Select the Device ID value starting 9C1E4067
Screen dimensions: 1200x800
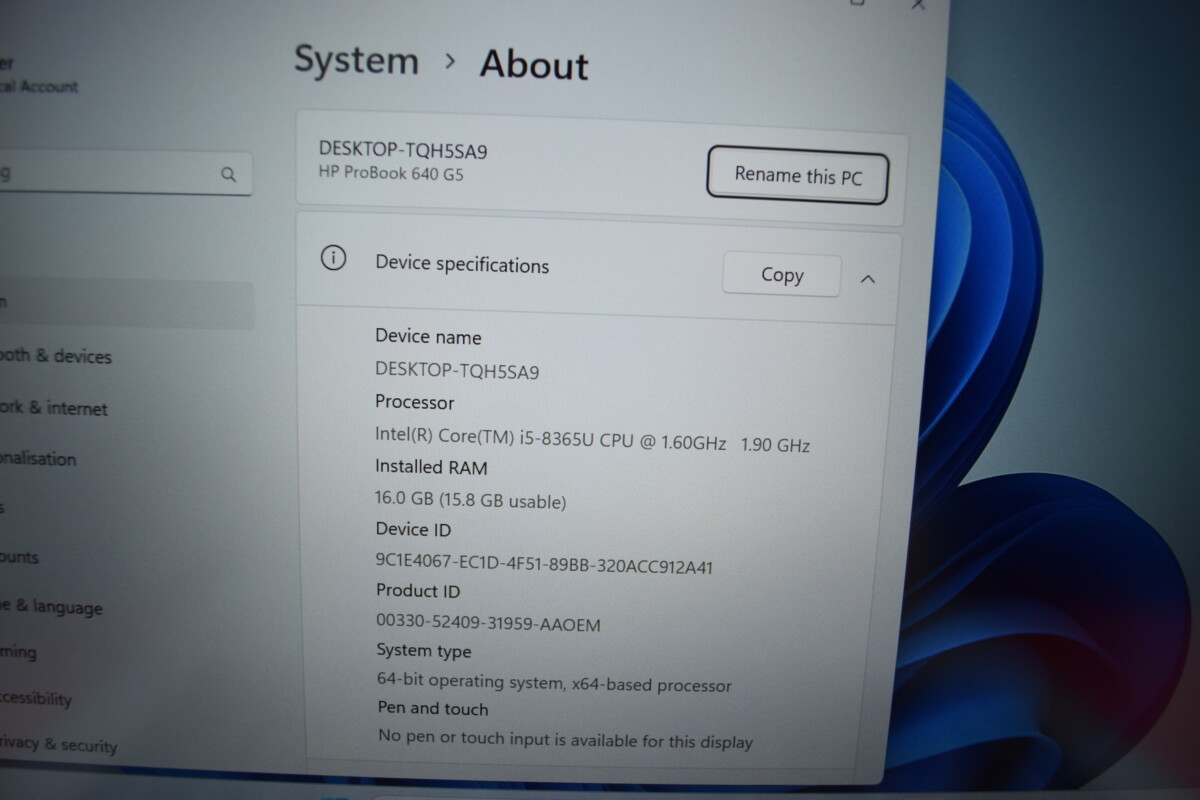point(544,564)
